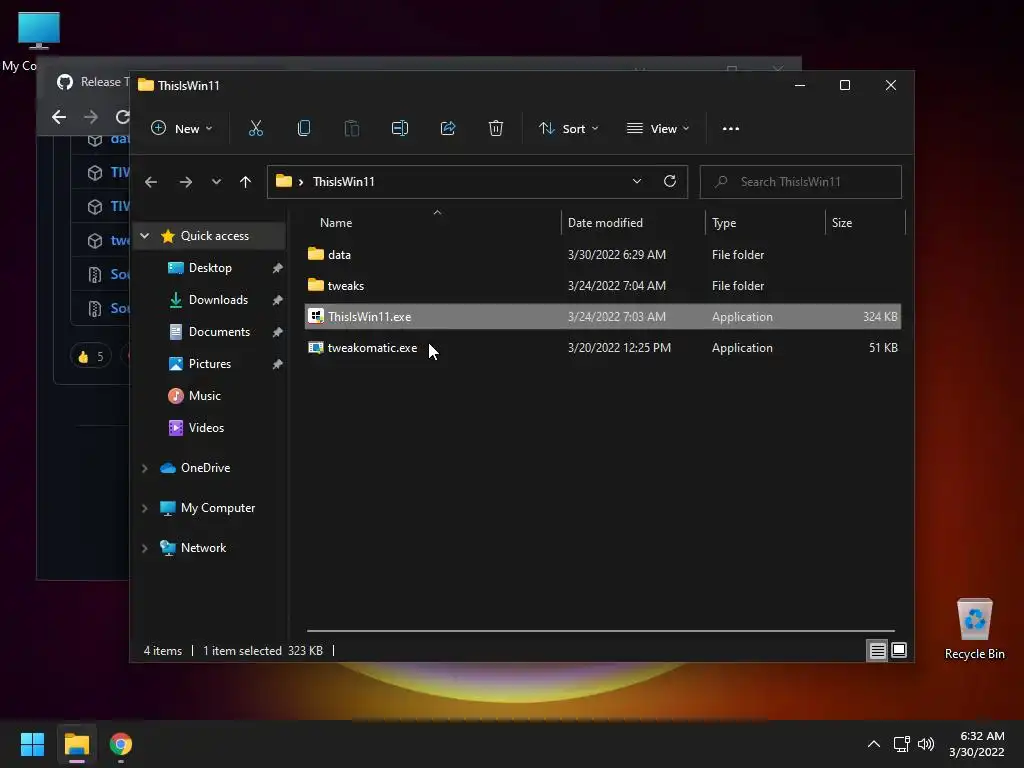Click 324 KB size cell
Image resolution: width=1024 pixels, height=768 pixels.
(x=880, y=317)
